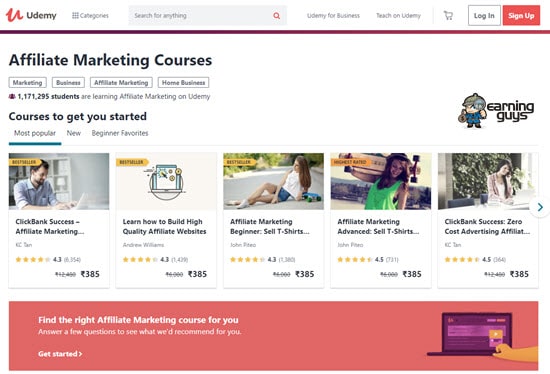Open the shopping cart icon
Image resolution: width=550 pixels, height=374 pixels.
point(448,15)
